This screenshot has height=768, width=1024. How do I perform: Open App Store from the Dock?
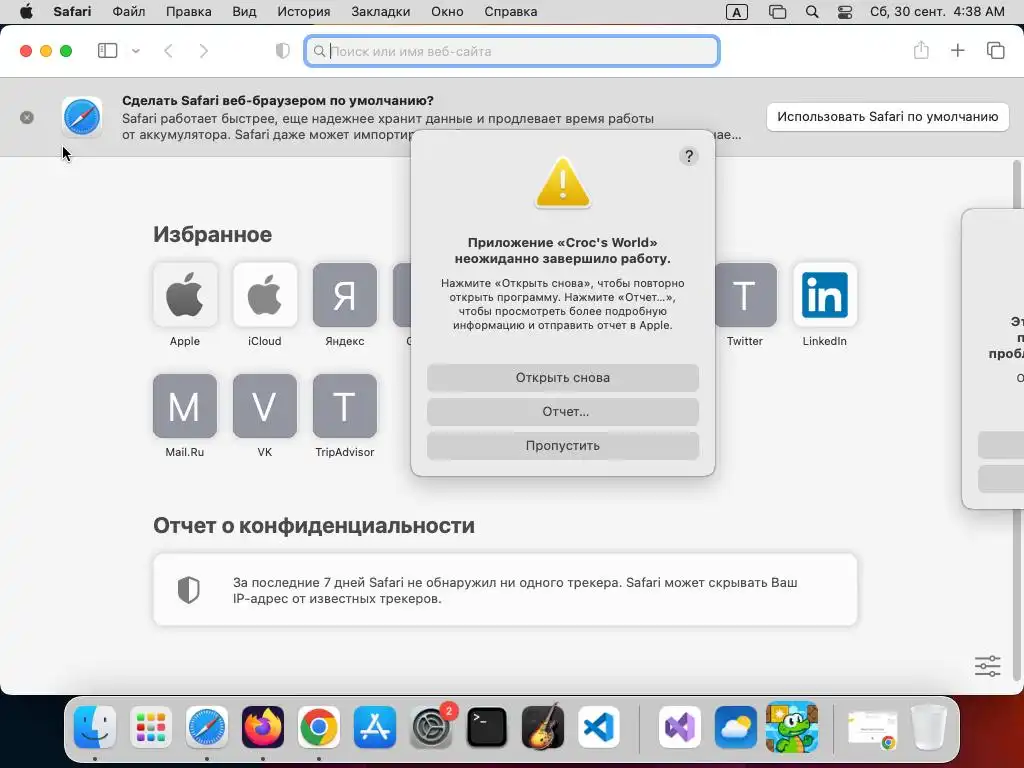point(375,727)
